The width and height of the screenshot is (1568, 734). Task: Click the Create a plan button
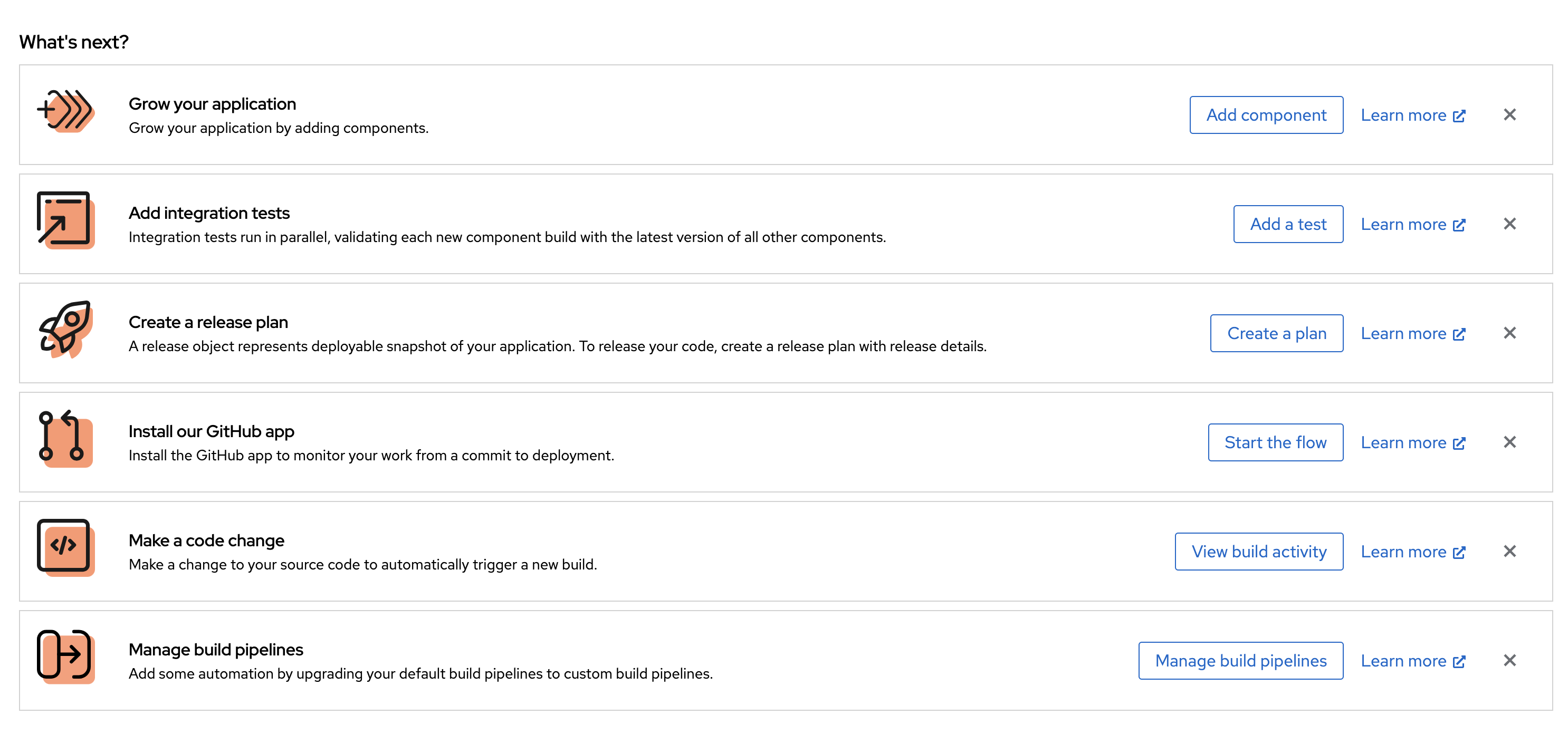1276,333
